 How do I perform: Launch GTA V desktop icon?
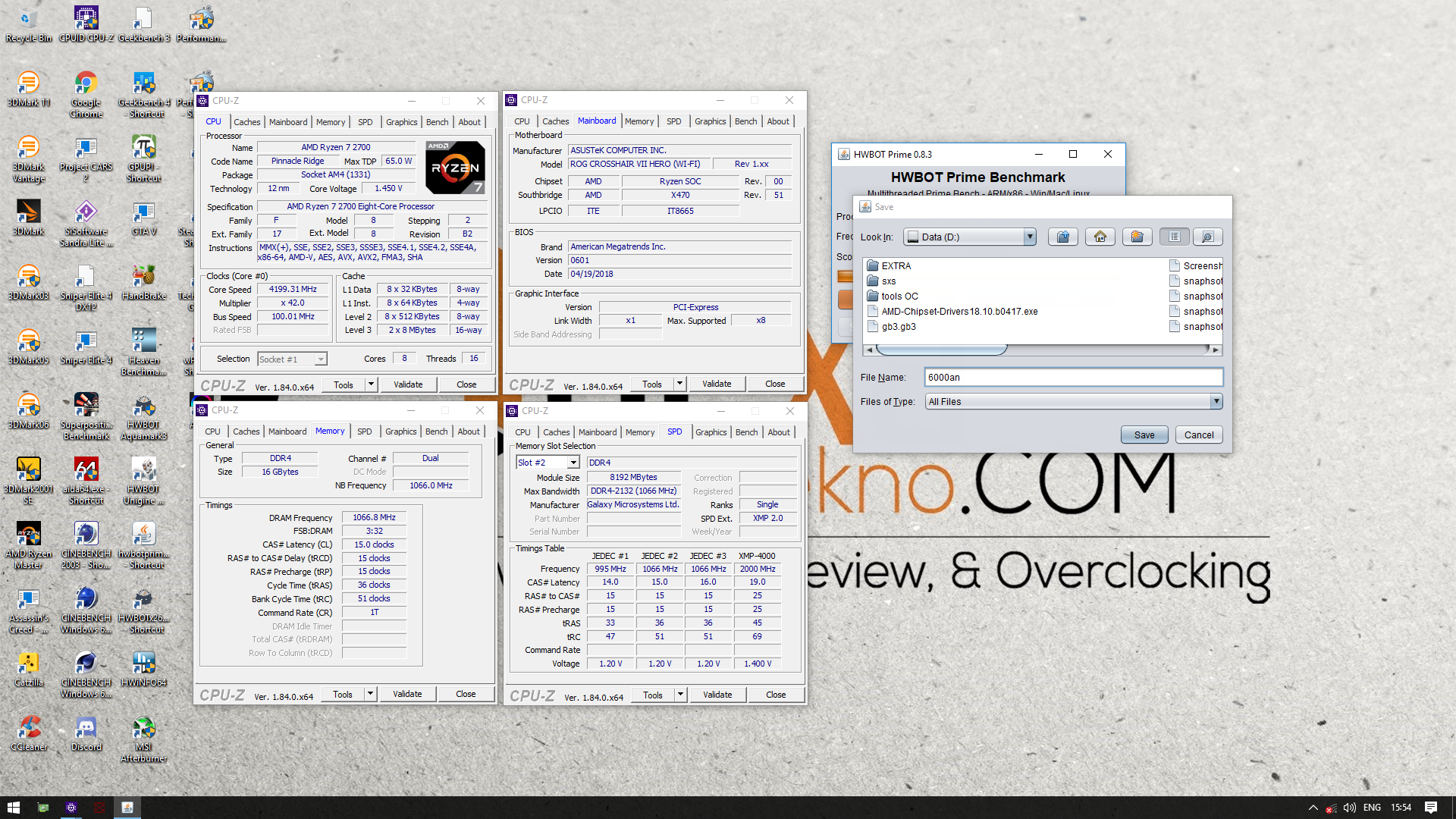(x=143, y=218)
